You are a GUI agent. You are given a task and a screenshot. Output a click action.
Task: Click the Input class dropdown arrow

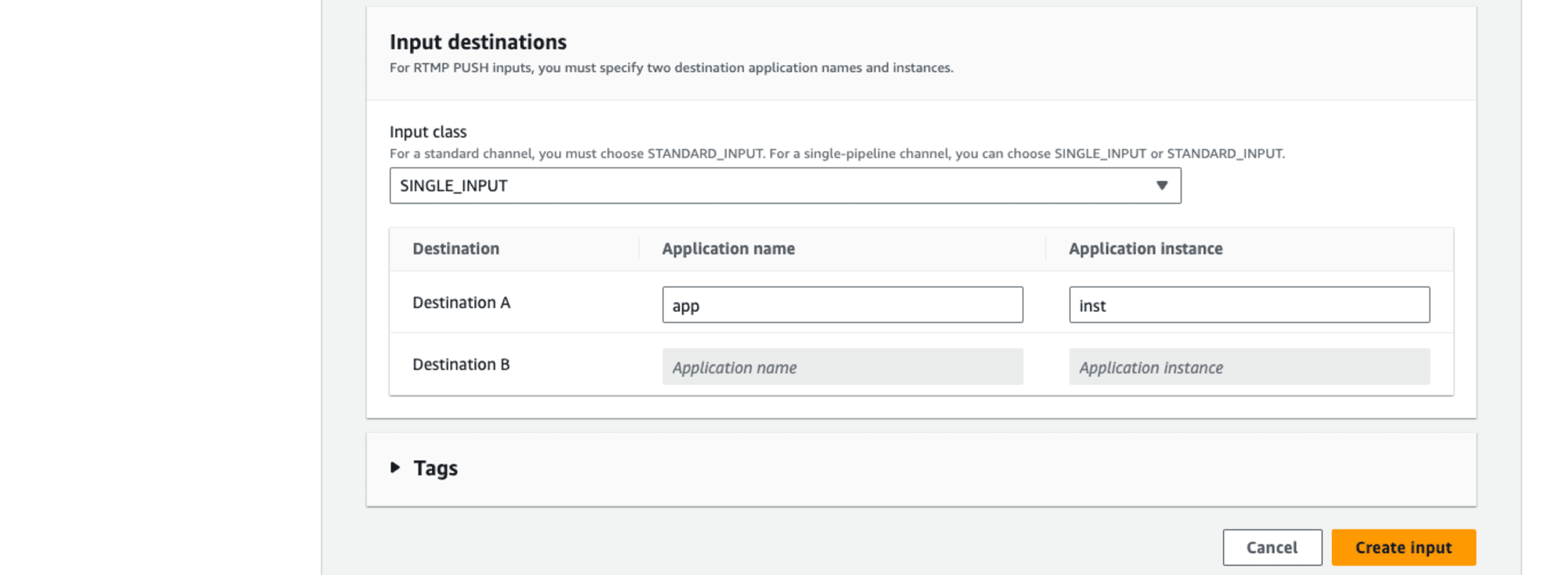tap(1162, 186)
